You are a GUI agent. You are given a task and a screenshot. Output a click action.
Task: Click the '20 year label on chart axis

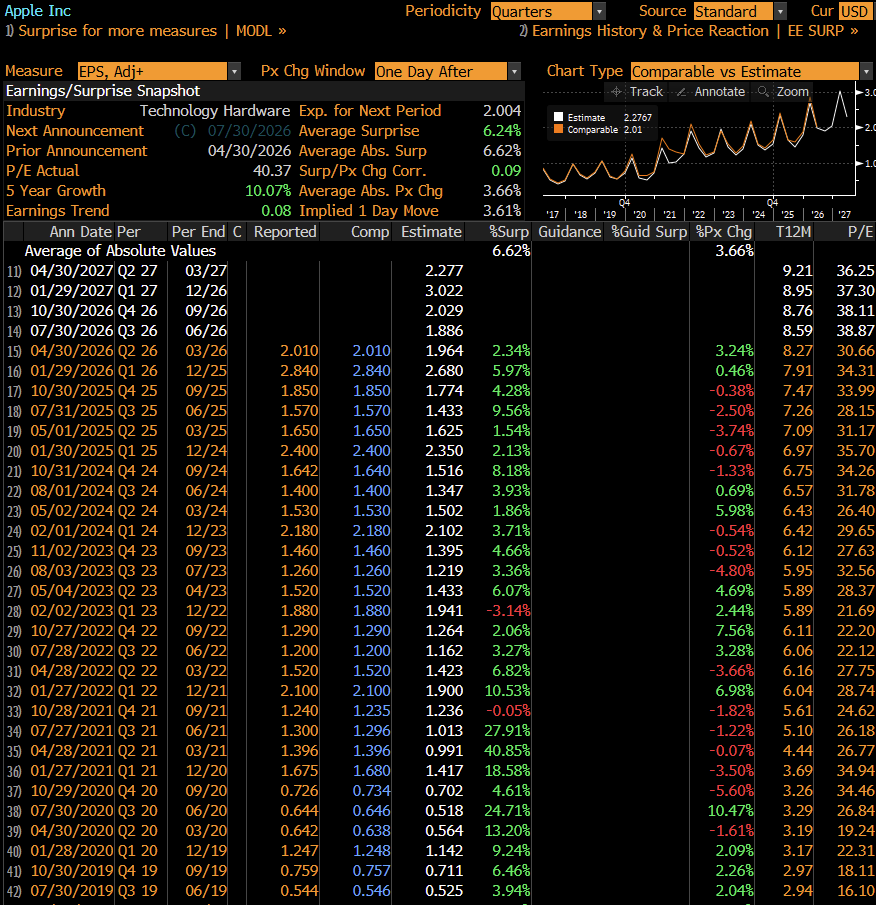point(639,215)
